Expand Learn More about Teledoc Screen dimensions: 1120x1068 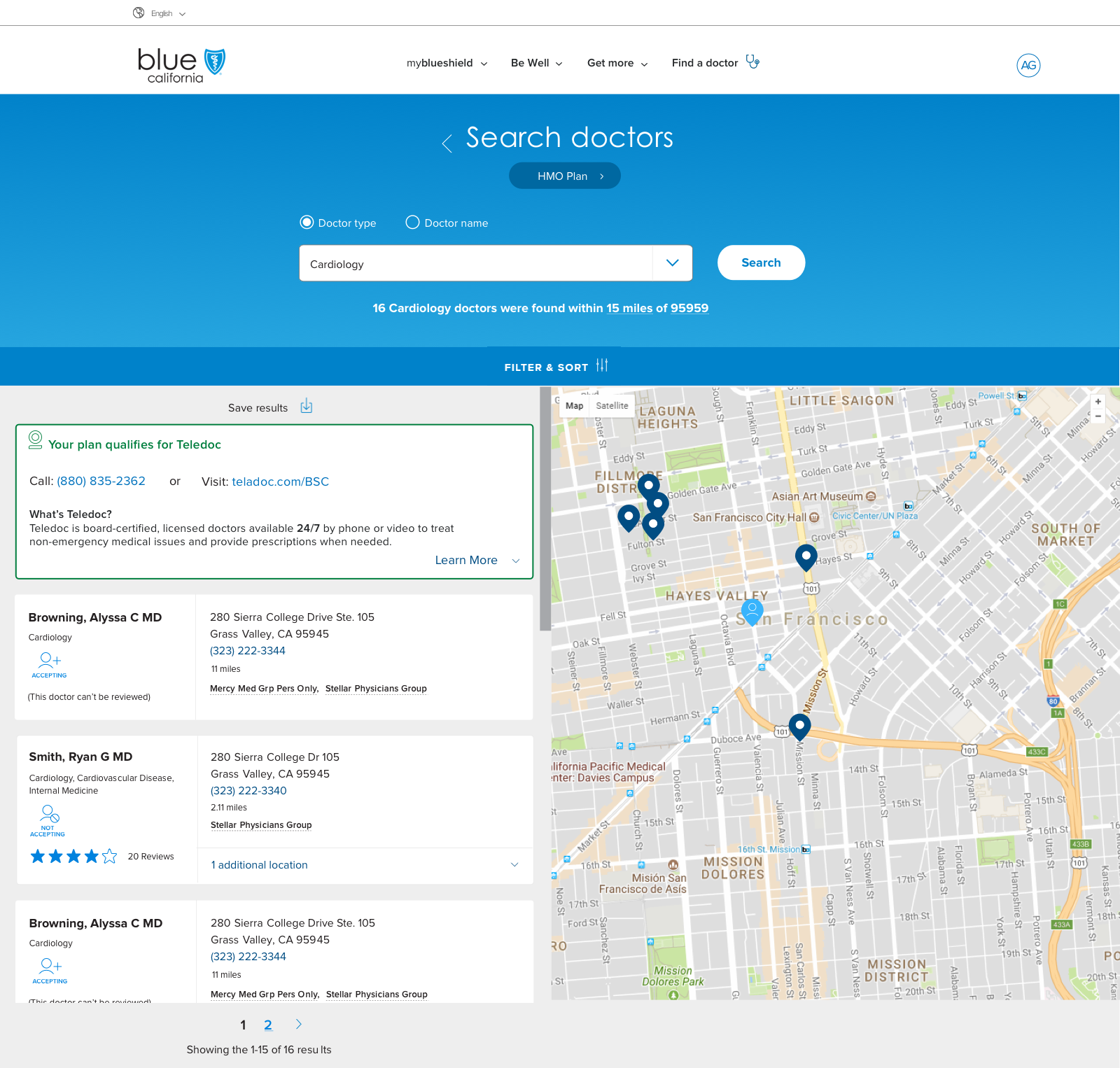pos(477,560)
